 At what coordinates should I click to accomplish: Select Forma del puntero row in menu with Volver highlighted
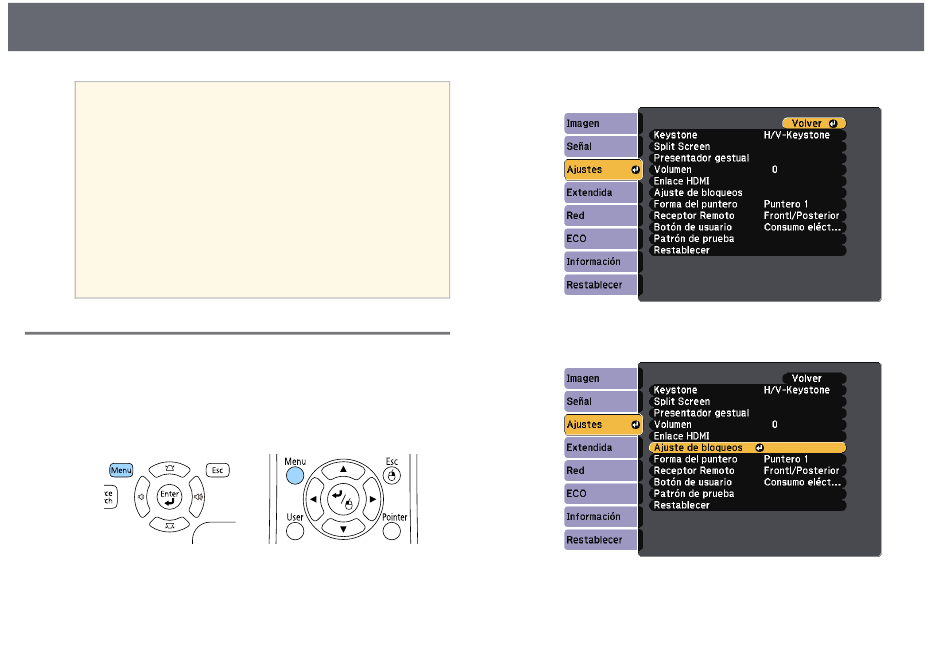(747, 204)
